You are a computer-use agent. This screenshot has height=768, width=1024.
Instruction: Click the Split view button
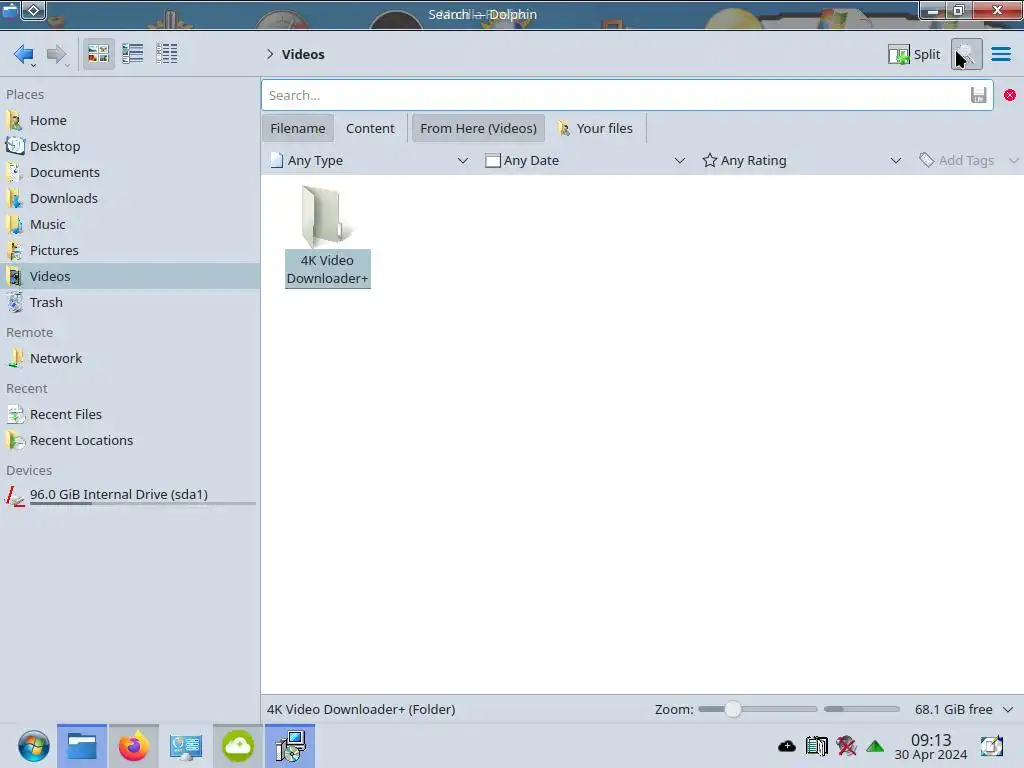click(914, 54)
